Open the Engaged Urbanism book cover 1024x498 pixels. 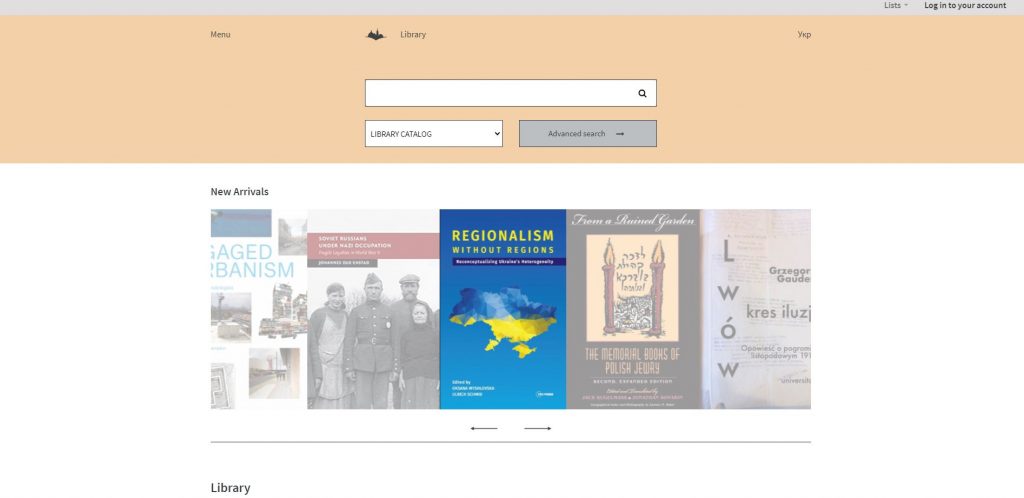(259, 309)
